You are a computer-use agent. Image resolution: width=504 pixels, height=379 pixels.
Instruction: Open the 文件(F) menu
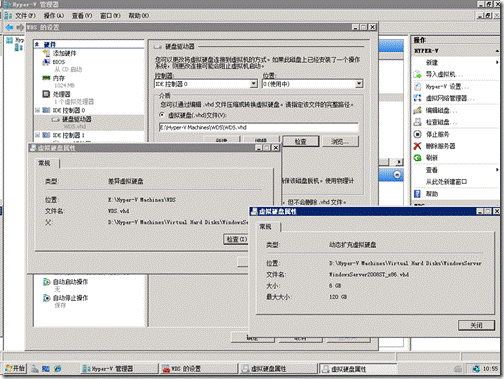pyautogui.click(x=25, y=16)
